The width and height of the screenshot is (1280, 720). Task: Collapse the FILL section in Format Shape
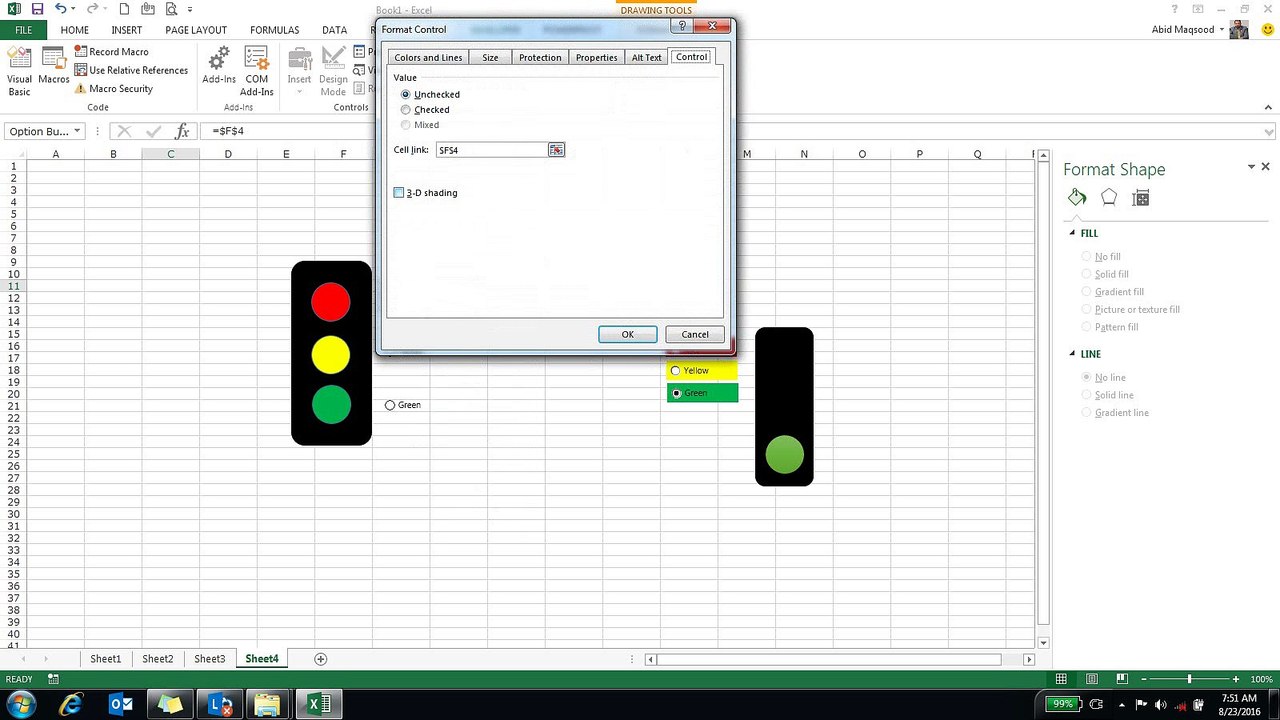(1073, 233)
